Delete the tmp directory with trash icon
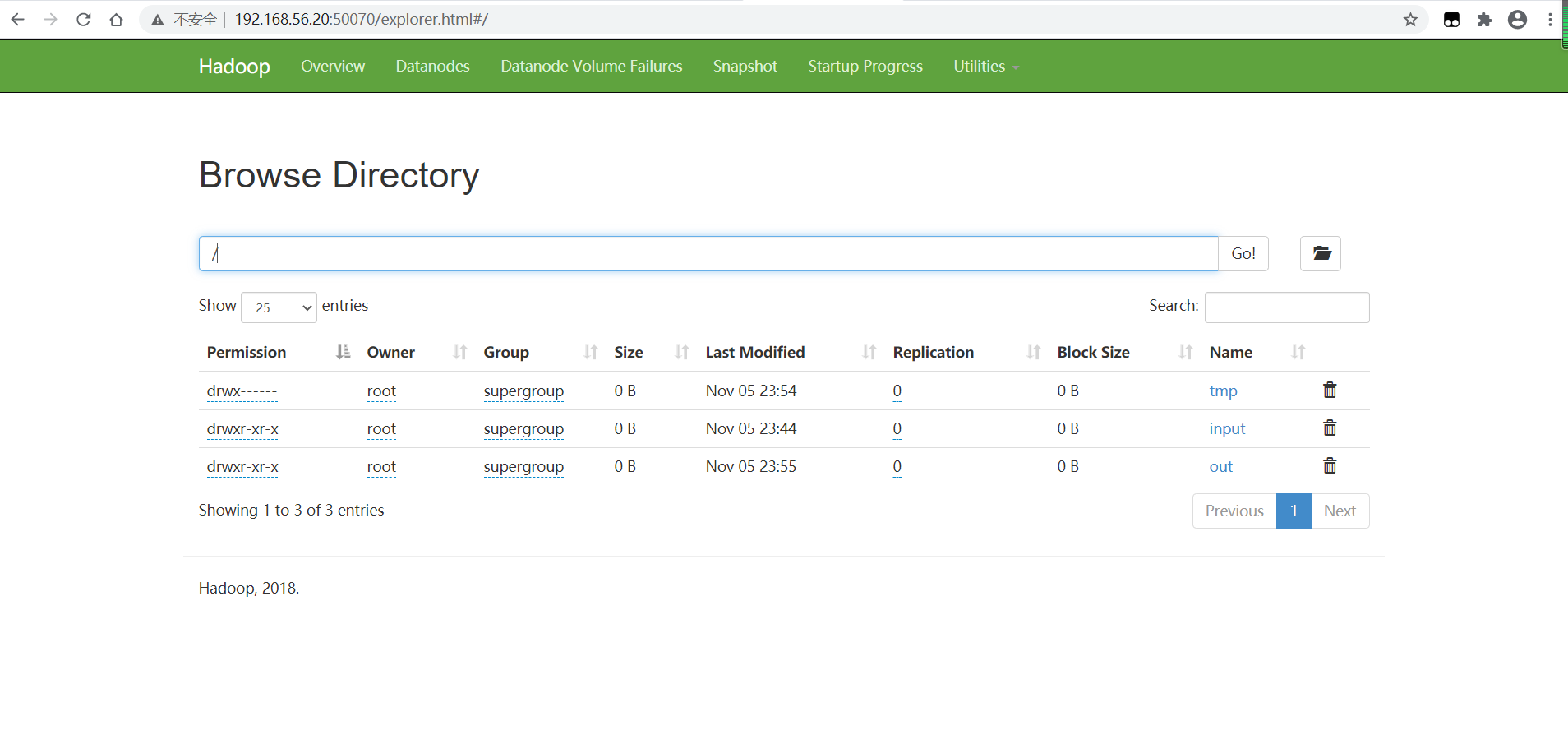Viewport: 1568px width, 749px height. (x=1330, y=390)
